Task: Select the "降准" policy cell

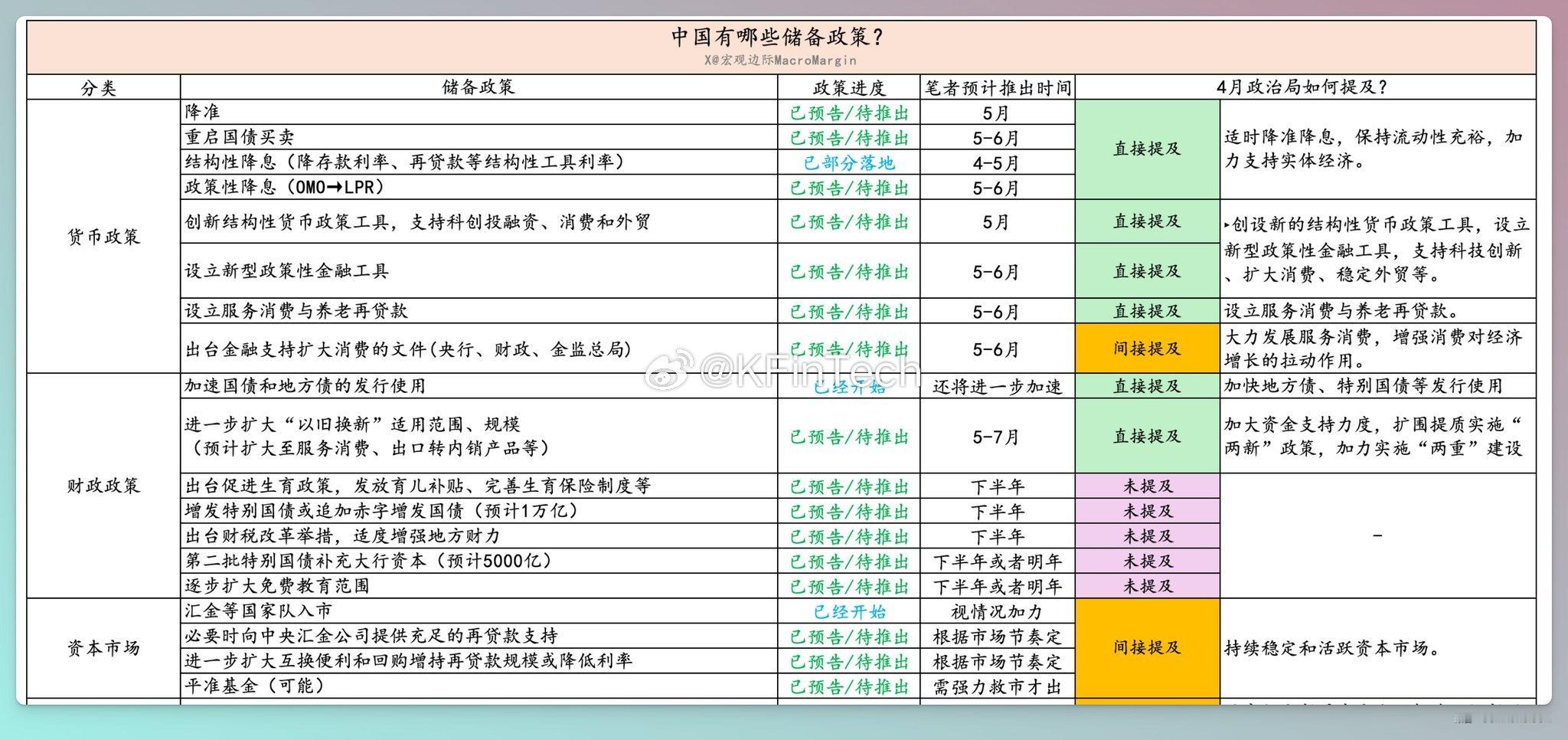Action: pyautogui.click(x=479, y=112)
